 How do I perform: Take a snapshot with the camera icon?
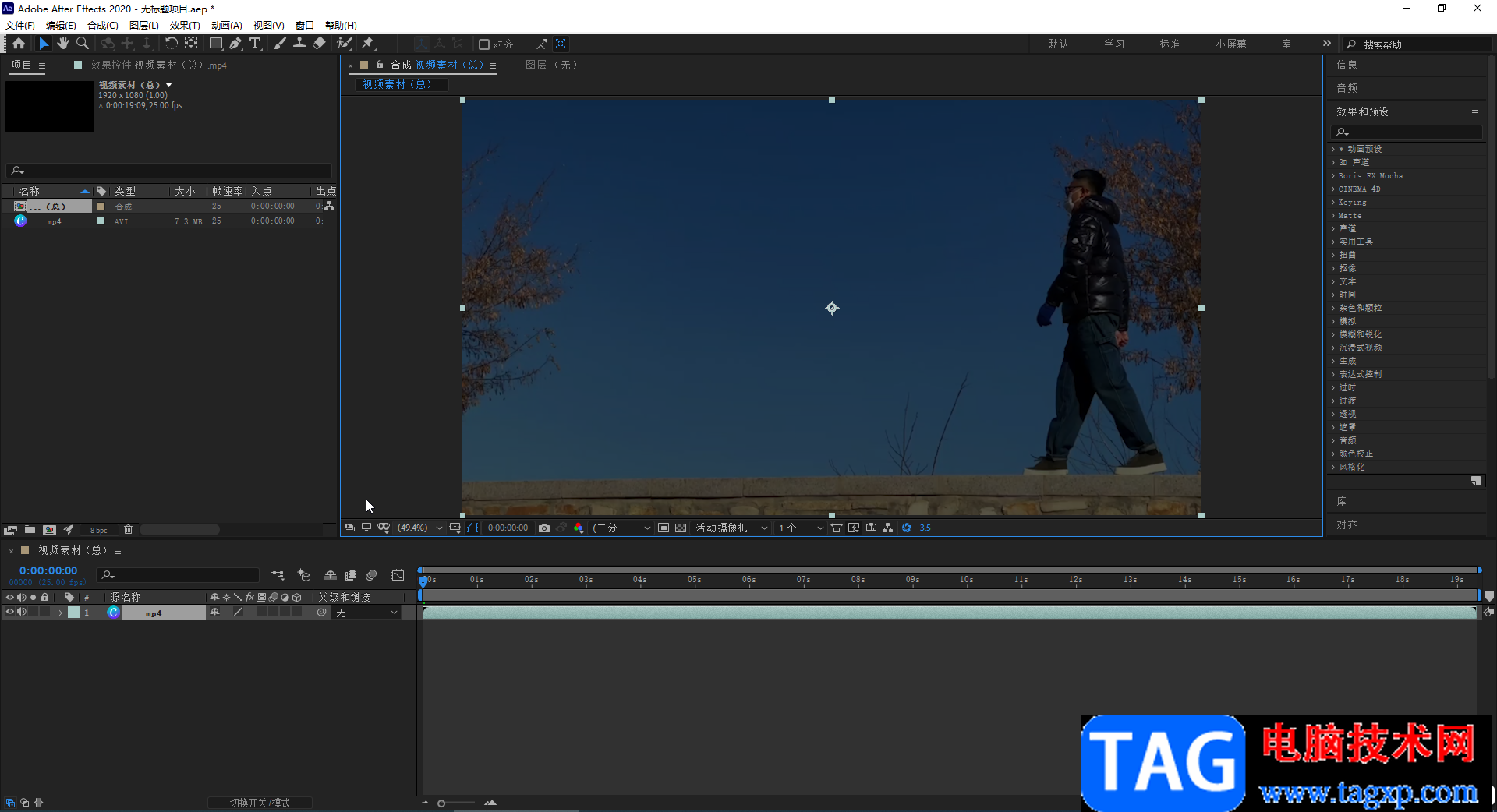tap(544, 528)
